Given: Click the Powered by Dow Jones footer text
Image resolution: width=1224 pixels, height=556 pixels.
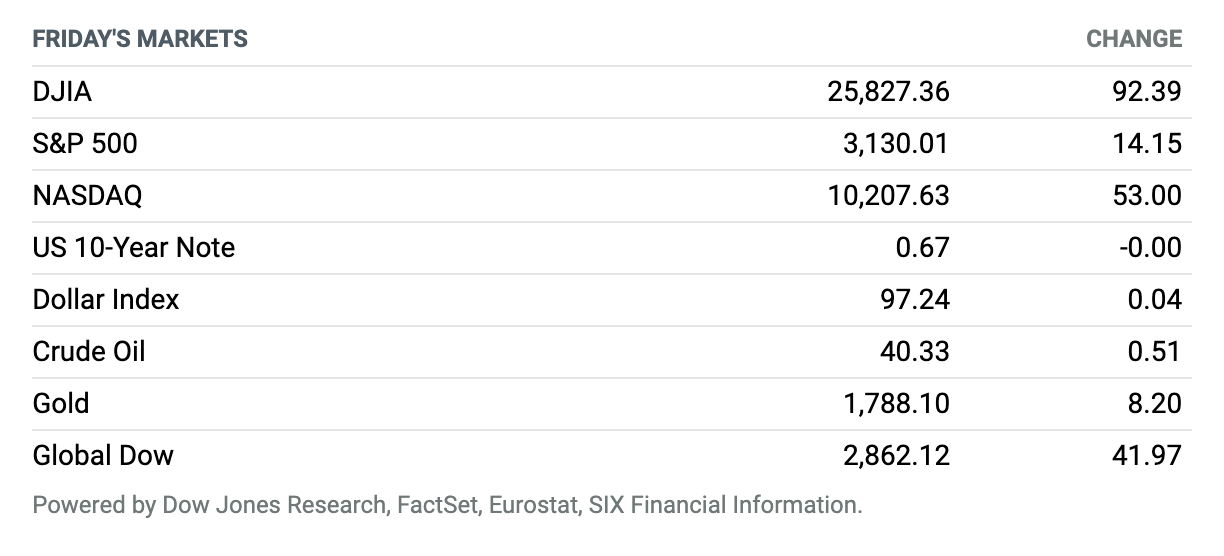Looking at the screenshot, I should coord(447,505).
